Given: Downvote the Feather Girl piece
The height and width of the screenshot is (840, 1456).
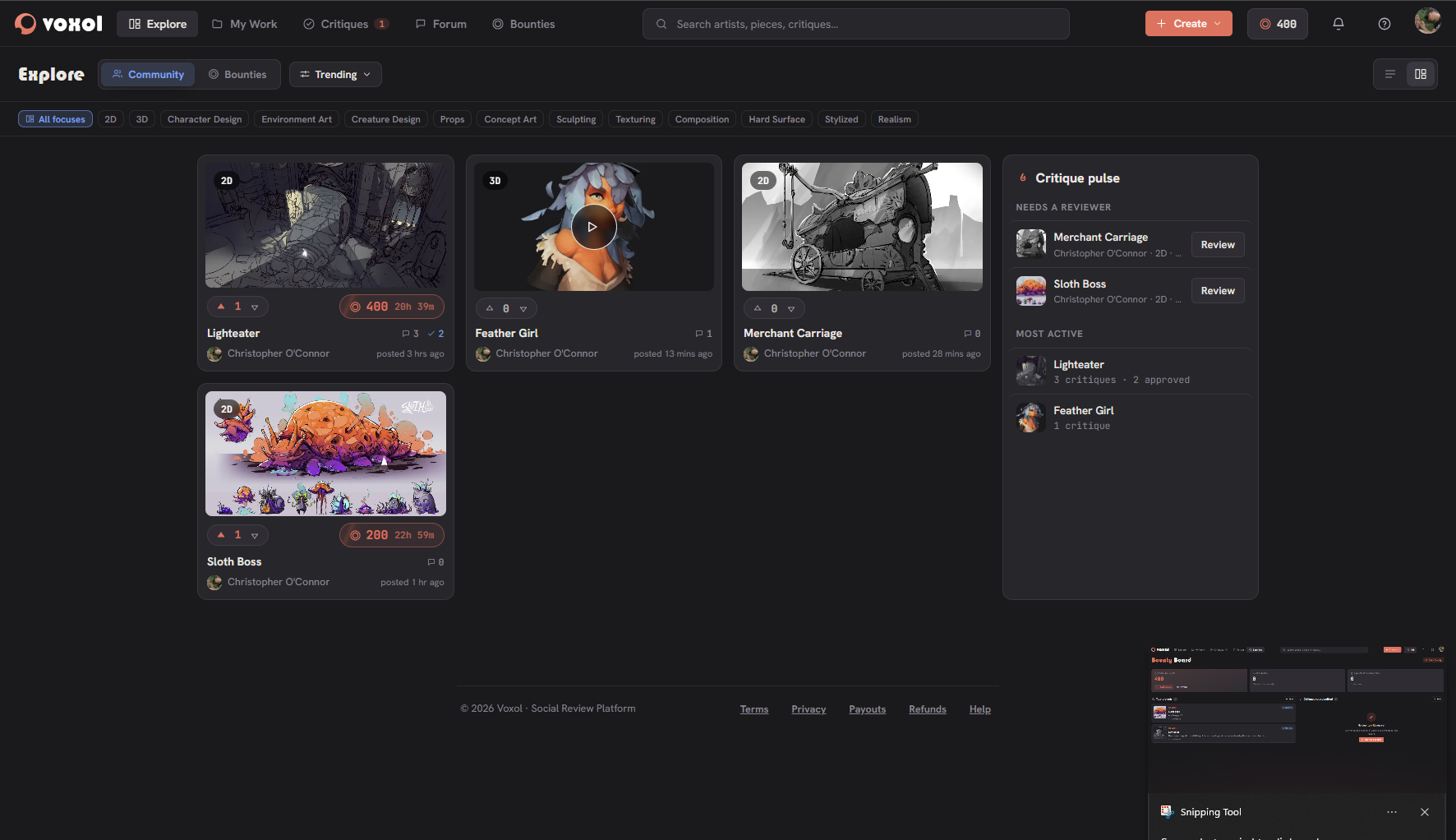Looking at the screenshot, I should tap(523, 308).
